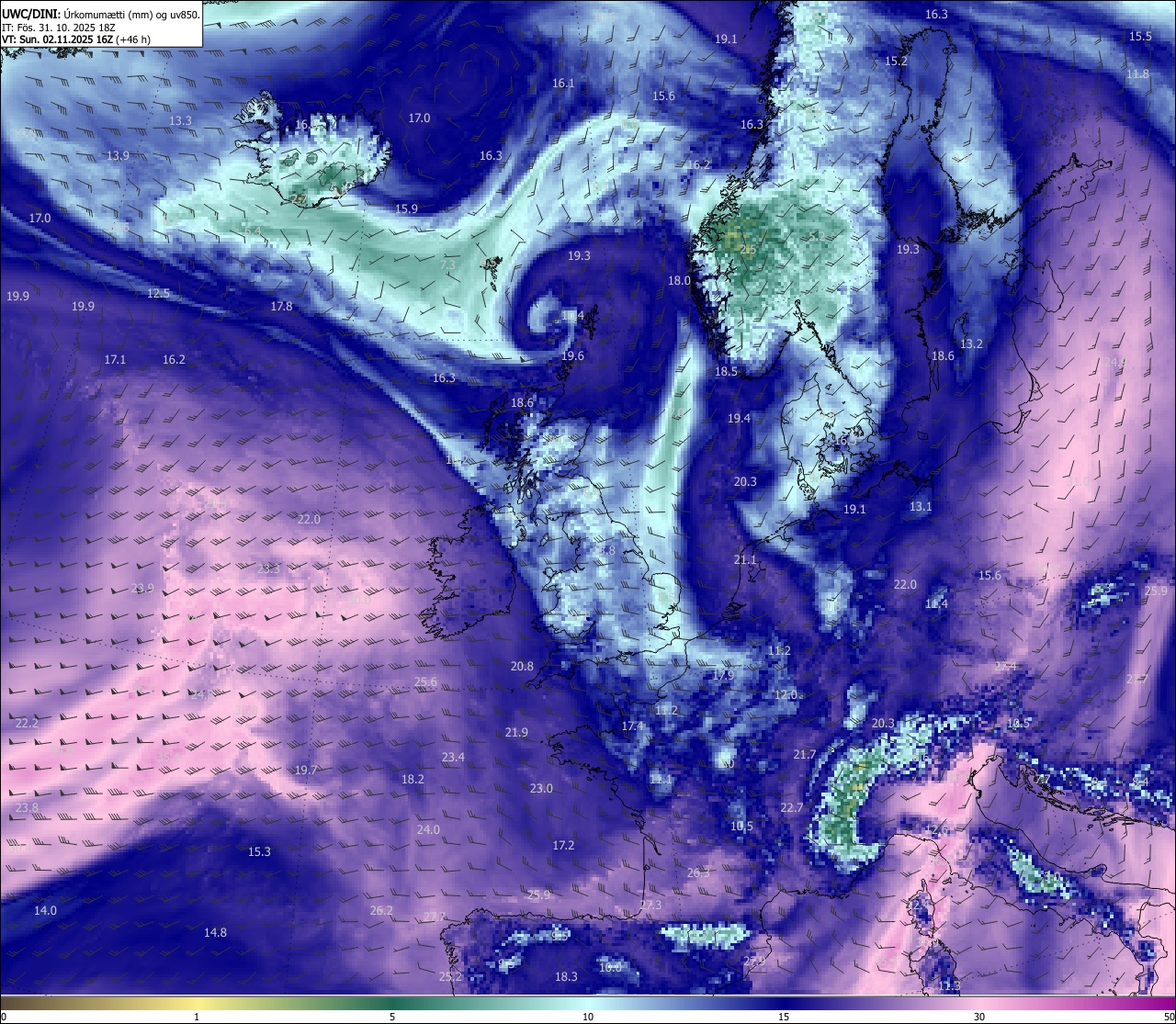
Task: Select the IT: Fös. 31. 10. 2025 18Z line
Action: click(61, 28)
